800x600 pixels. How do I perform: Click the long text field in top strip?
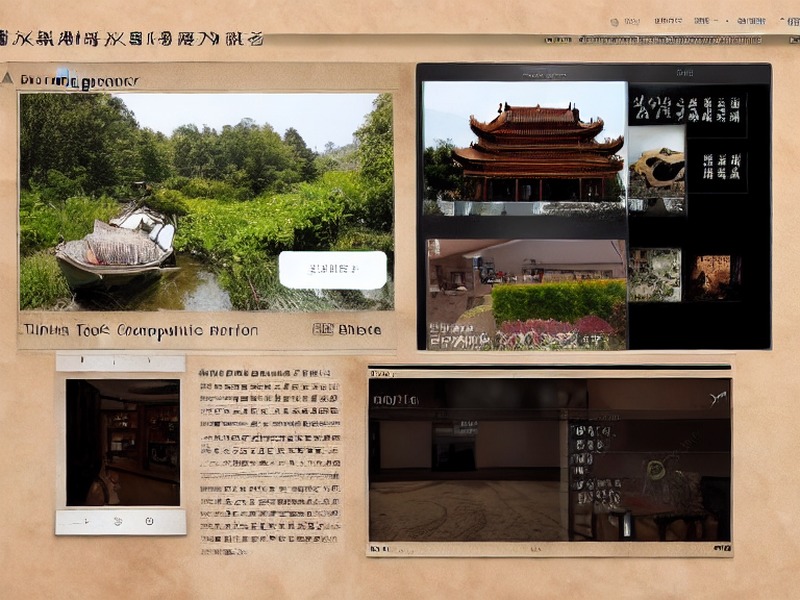[670, 40]
